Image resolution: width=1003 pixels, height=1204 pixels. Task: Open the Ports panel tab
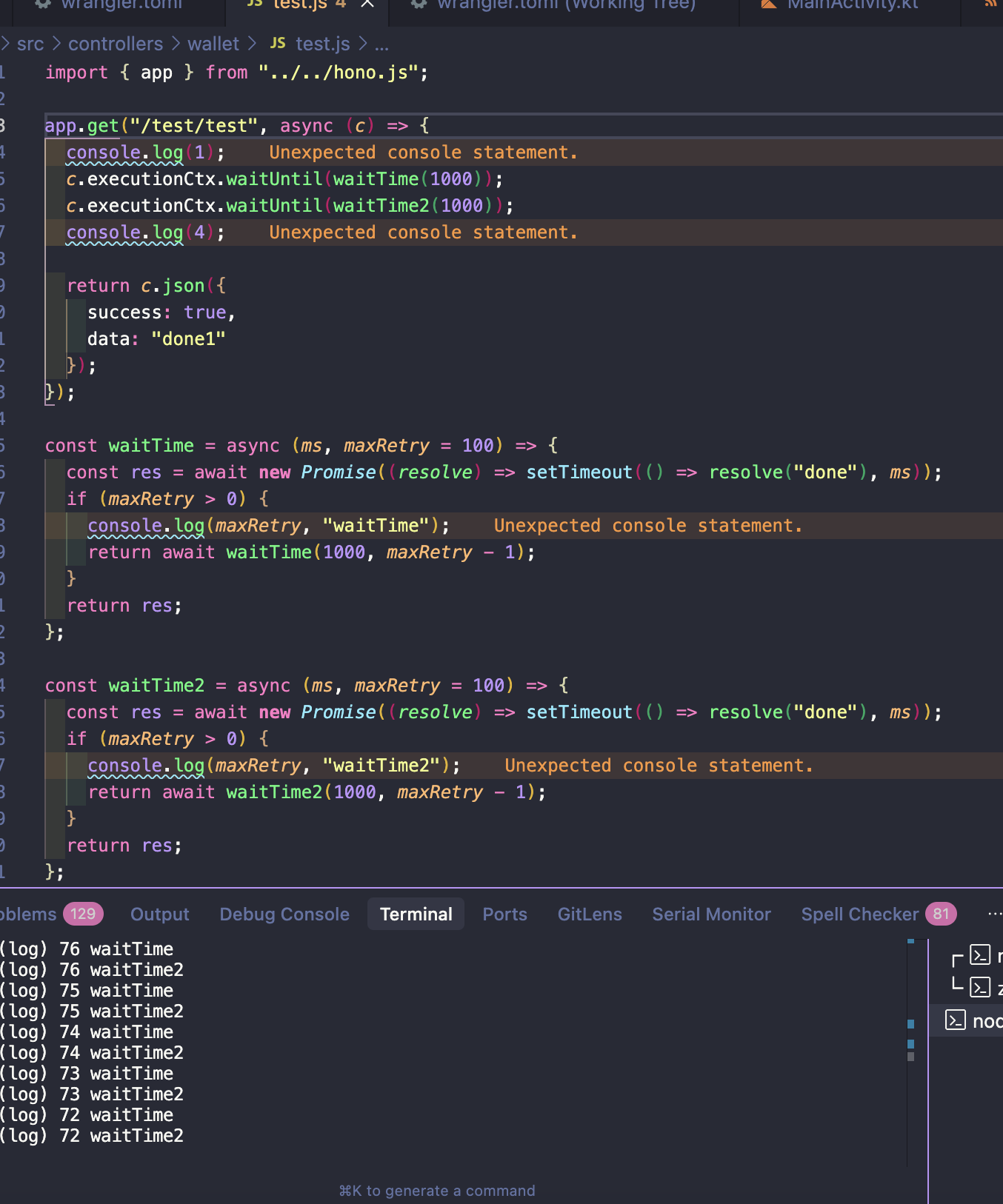[505, 914]
